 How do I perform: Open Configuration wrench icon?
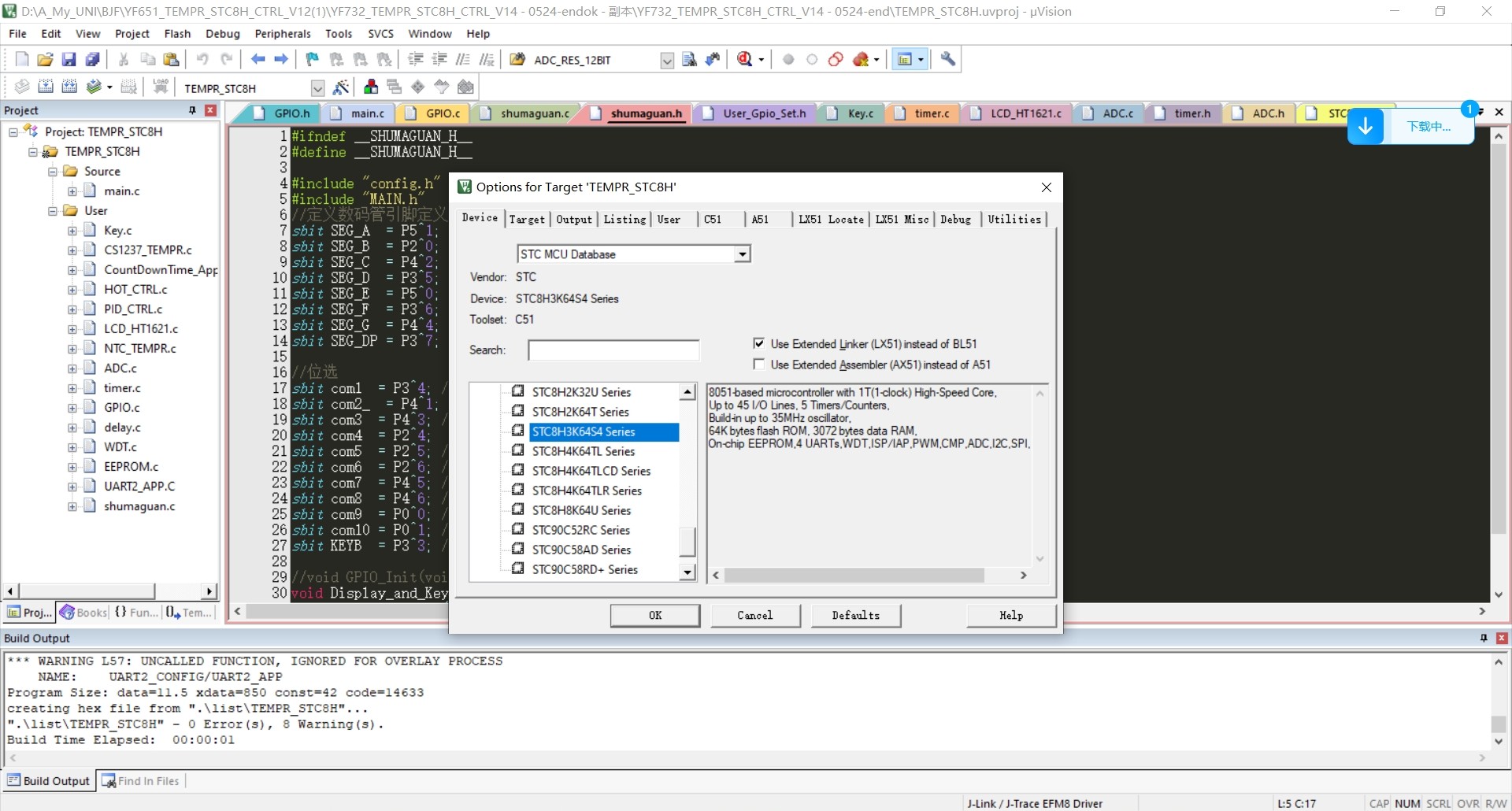[948, 60]
